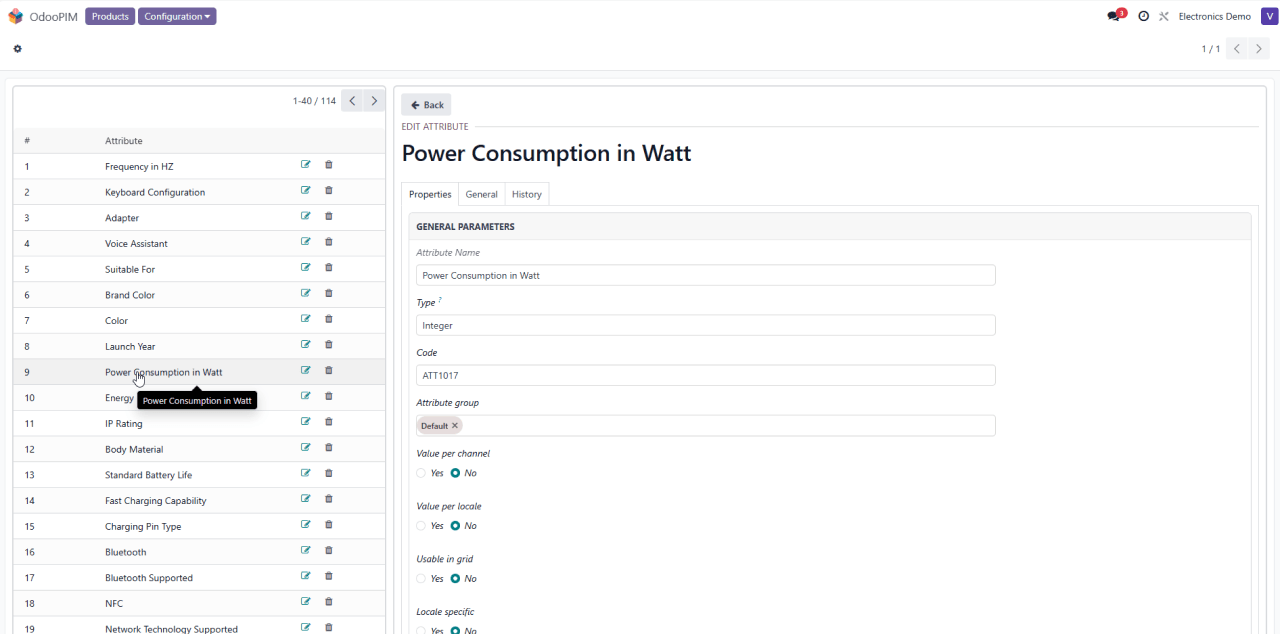1280x634 pixels.
Task: Remove the Default attribute group tag
Action: tap(455, 426)
